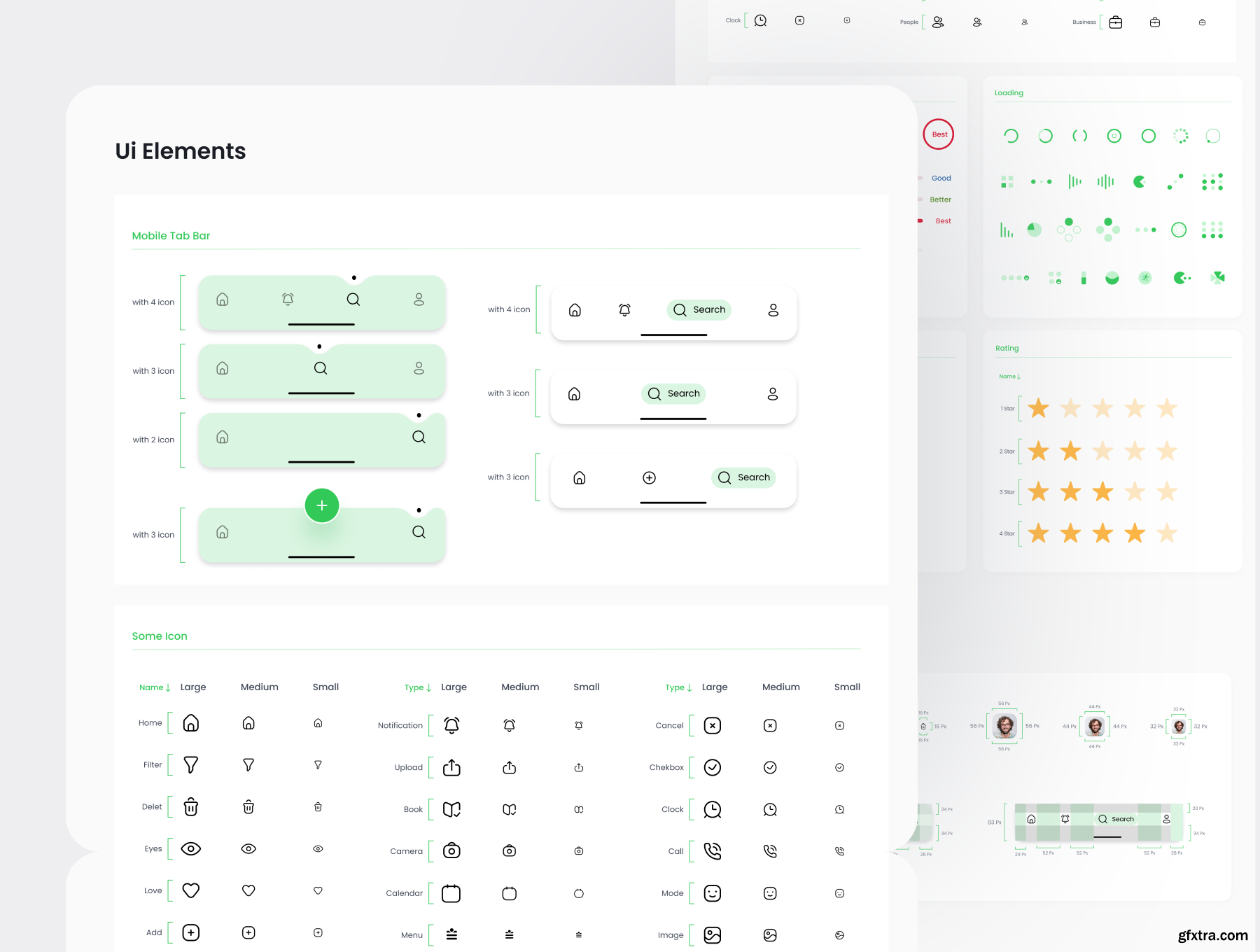1260x952 pixels.
Task: Select the profile tab in green 4-icon bar
Action: coord(419,300)
